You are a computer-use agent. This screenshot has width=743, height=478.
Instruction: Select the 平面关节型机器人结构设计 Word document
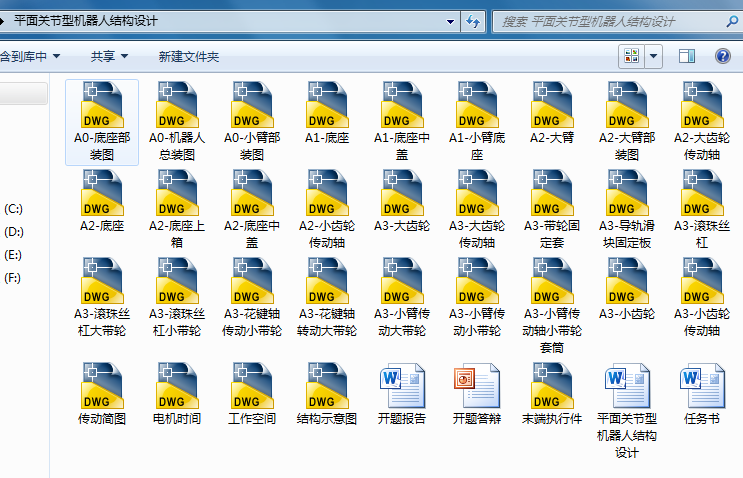click(x=627, y=411)
